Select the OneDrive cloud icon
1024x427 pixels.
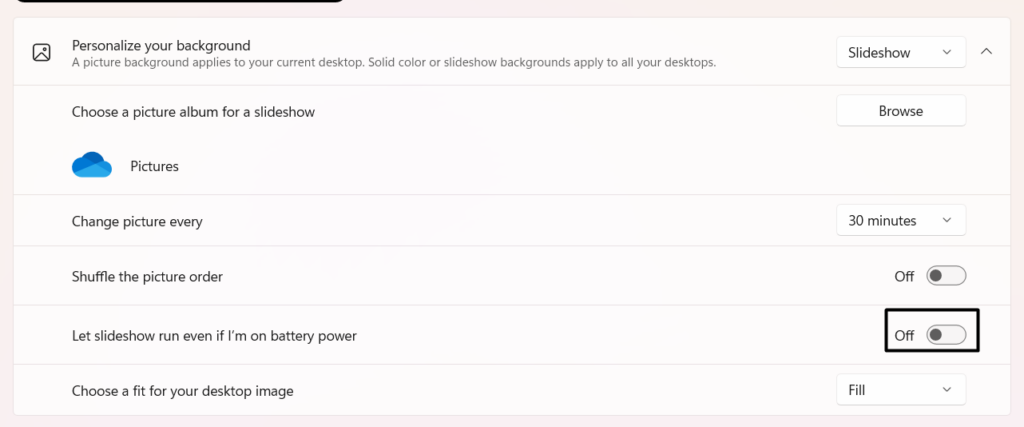[x=91, y=165]
